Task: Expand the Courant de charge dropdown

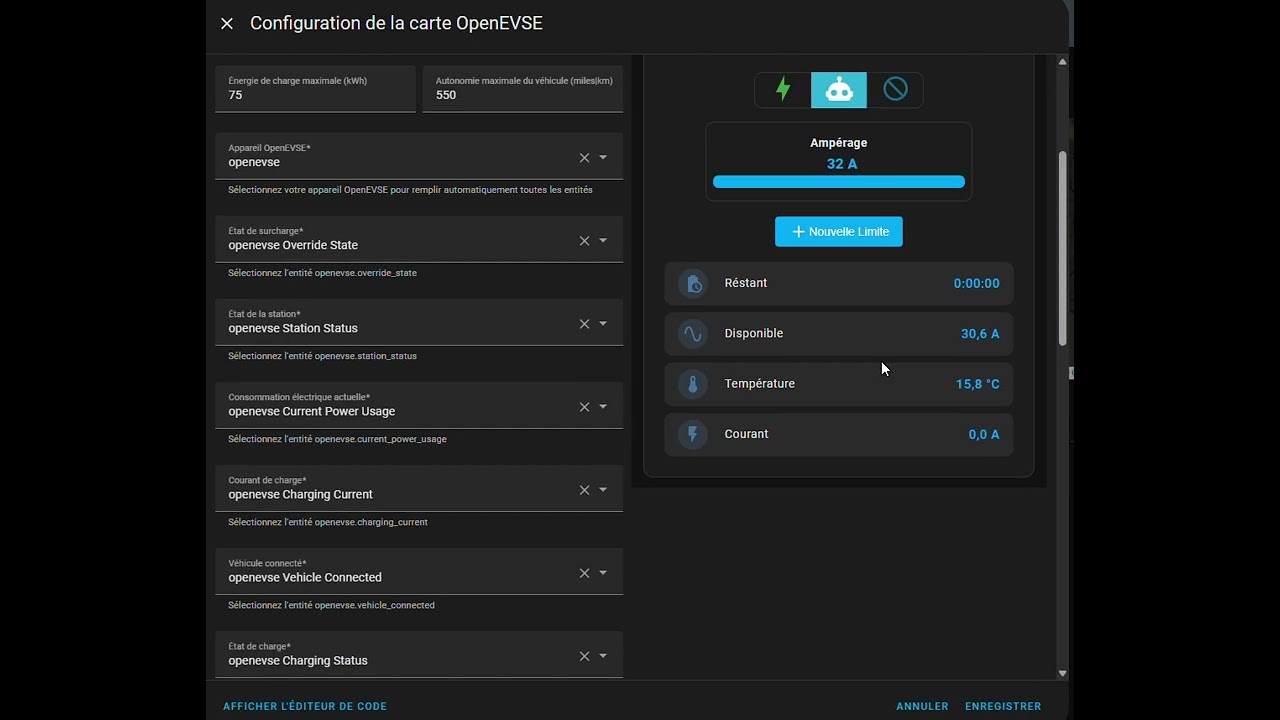Action: pyautogui.click(x=603, y=490)
